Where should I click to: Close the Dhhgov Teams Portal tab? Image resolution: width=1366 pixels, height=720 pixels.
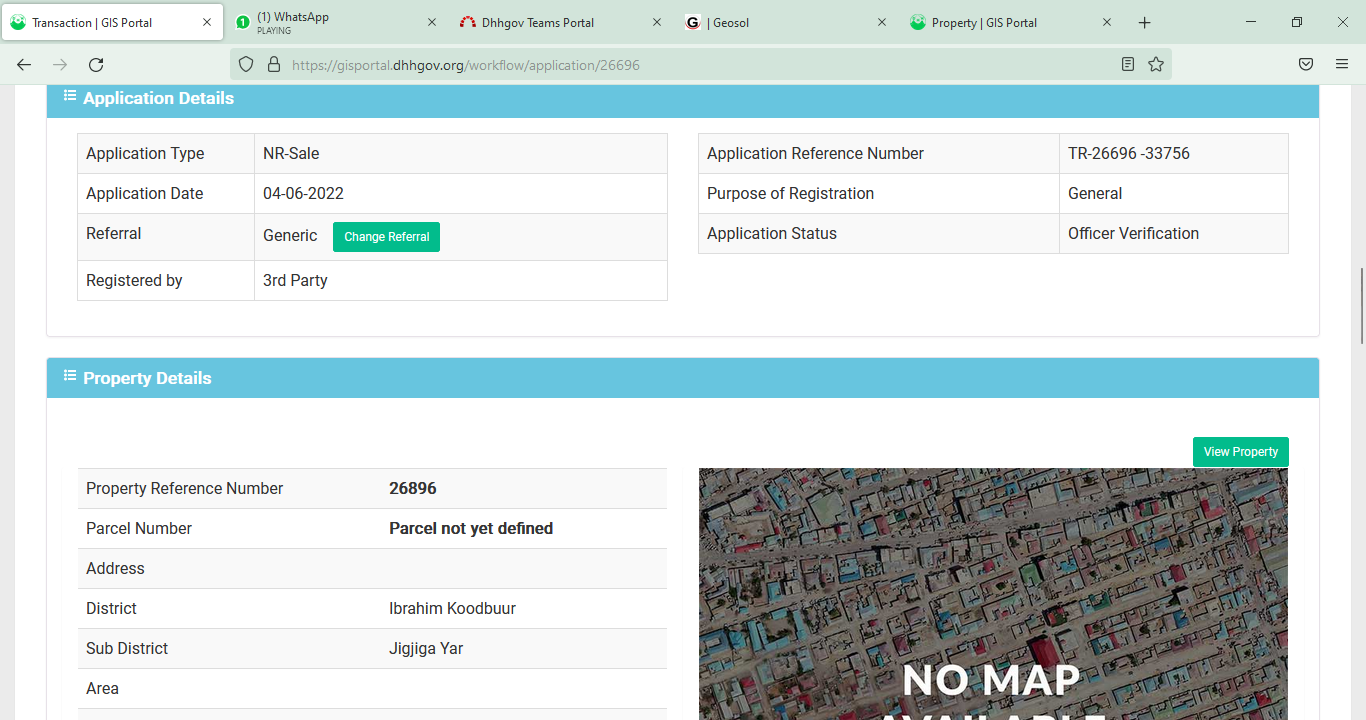click(657, 22)
